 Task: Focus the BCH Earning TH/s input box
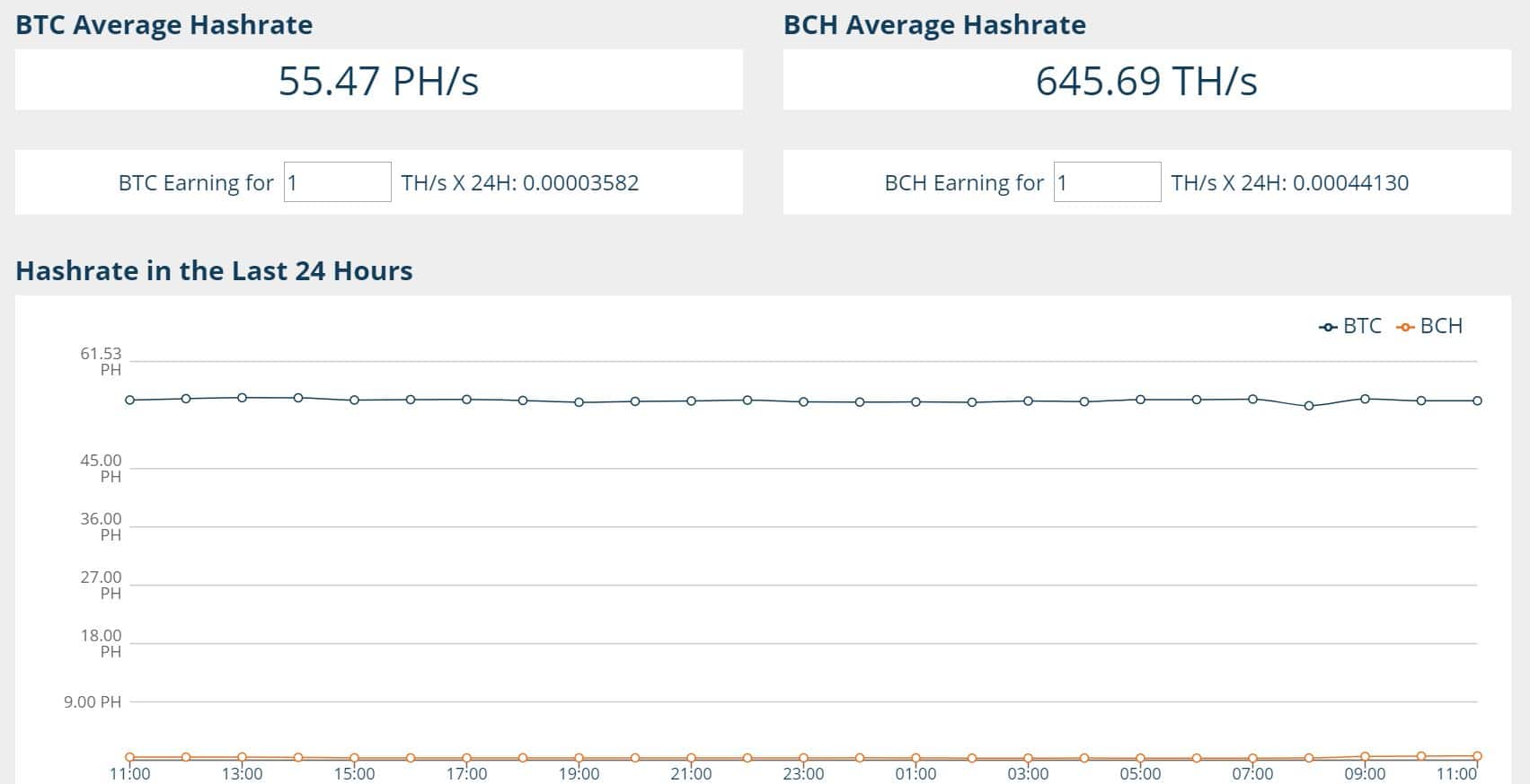[1107, 182]
